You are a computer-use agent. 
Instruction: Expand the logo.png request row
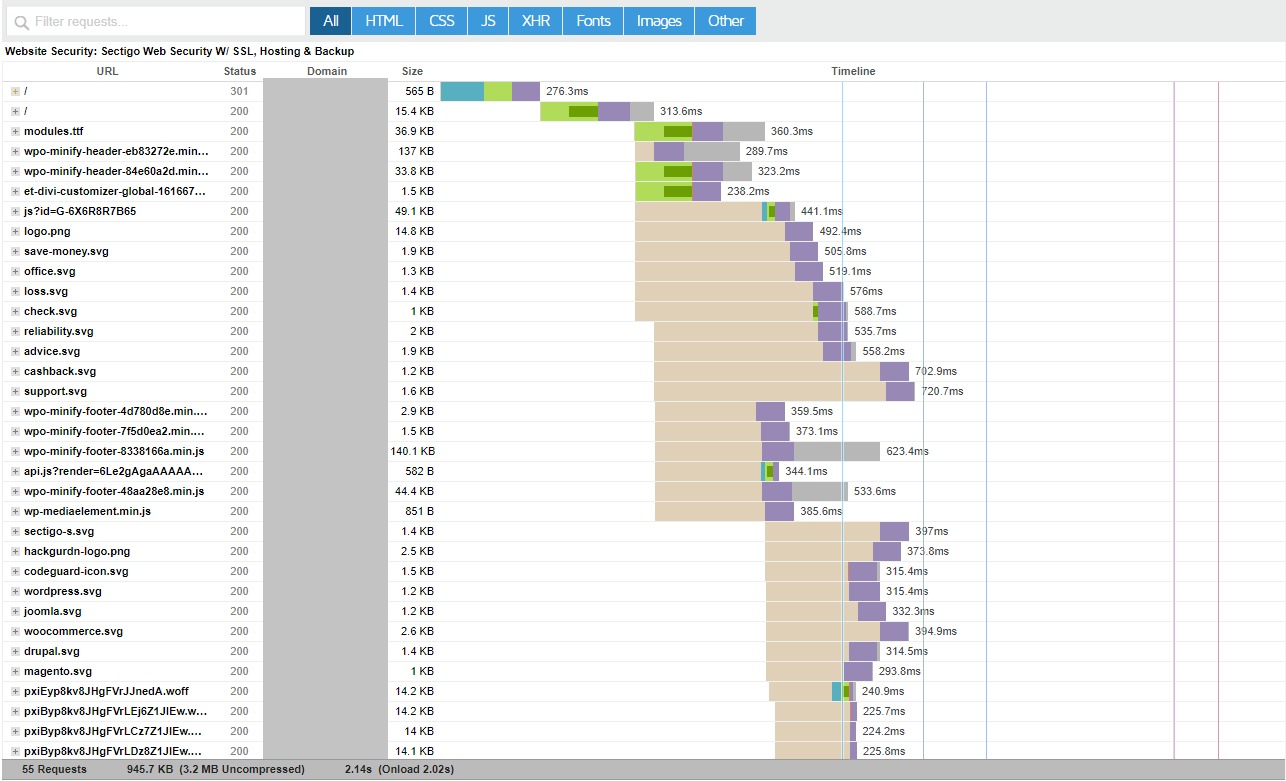pos(15,231)
